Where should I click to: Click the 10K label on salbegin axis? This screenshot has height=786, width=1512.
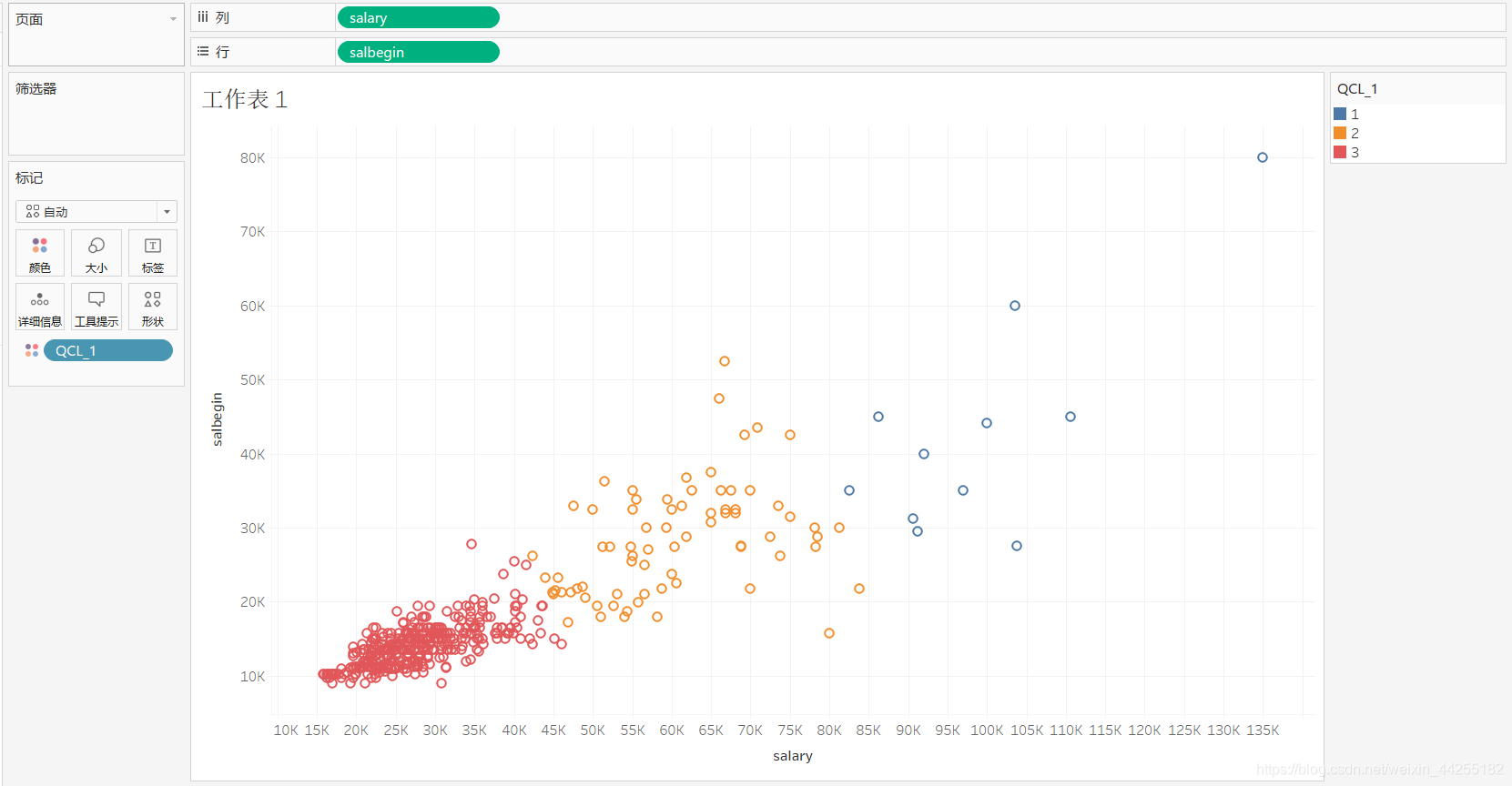[x=253, y=676]
